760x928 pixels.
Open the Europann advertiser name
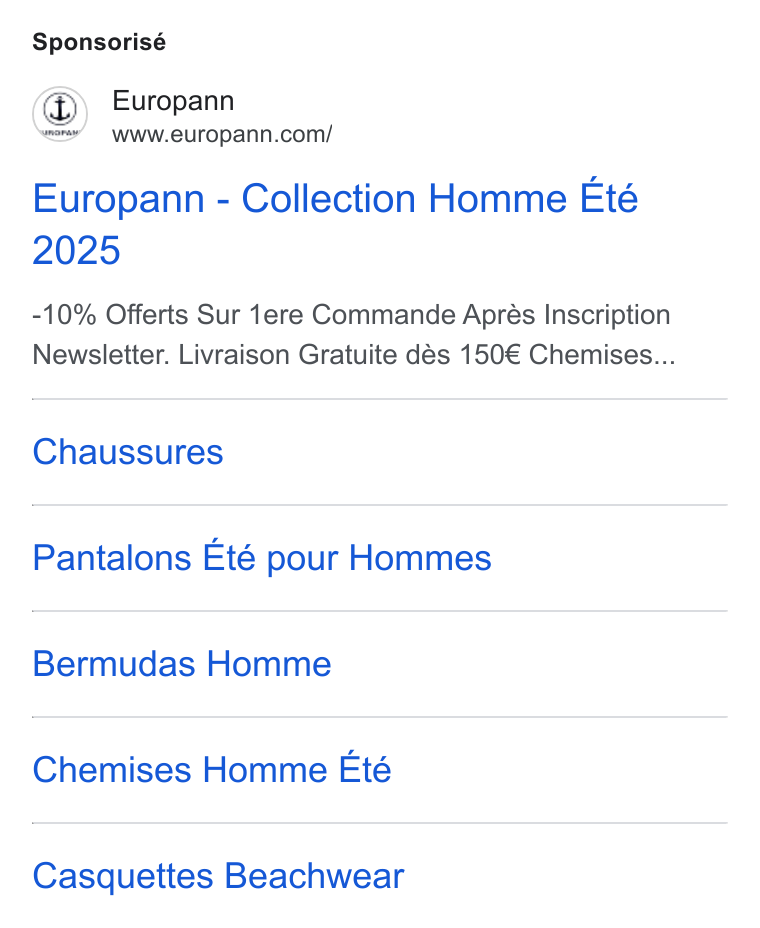coord(173,101)
